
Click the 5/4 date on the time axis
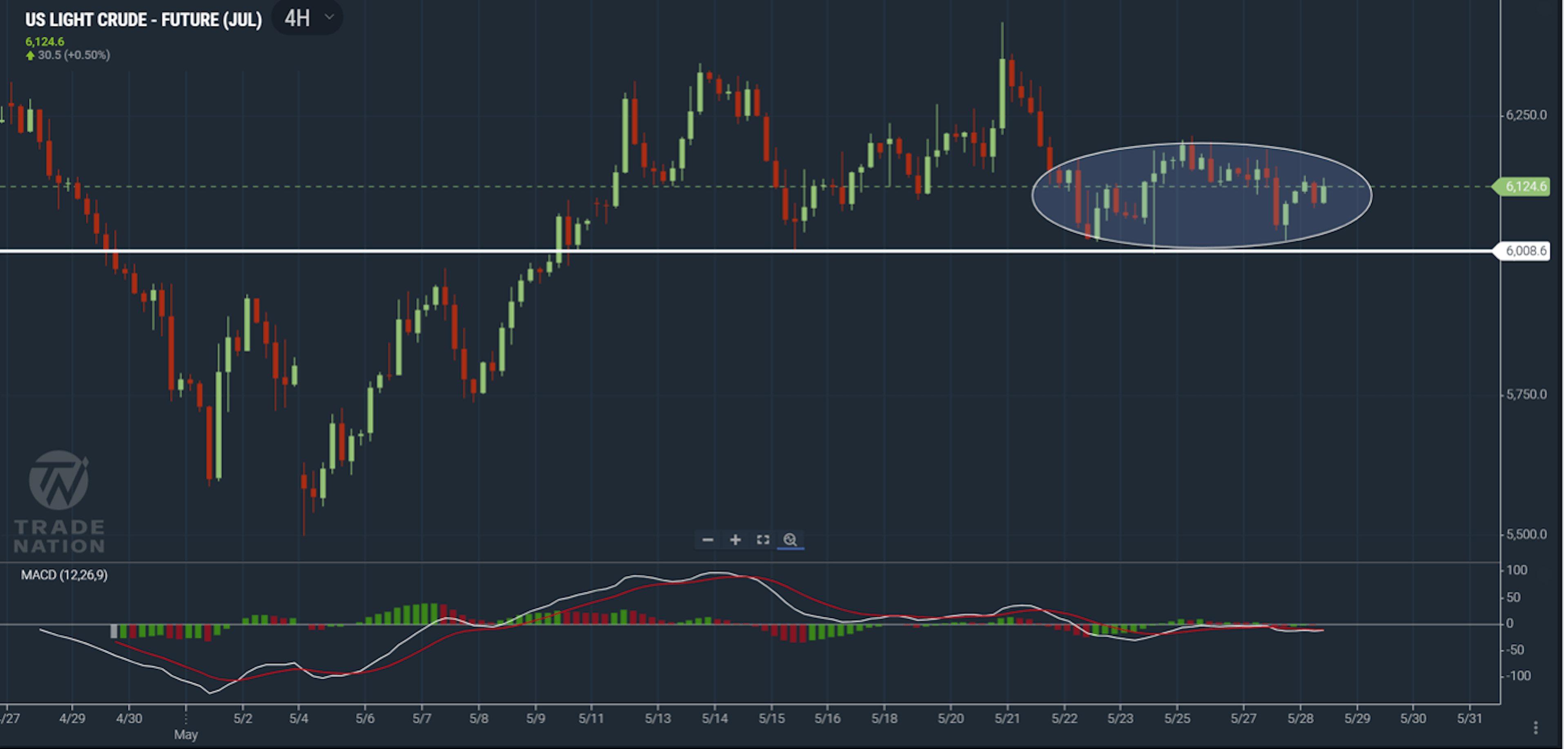[x=298, y=718]
